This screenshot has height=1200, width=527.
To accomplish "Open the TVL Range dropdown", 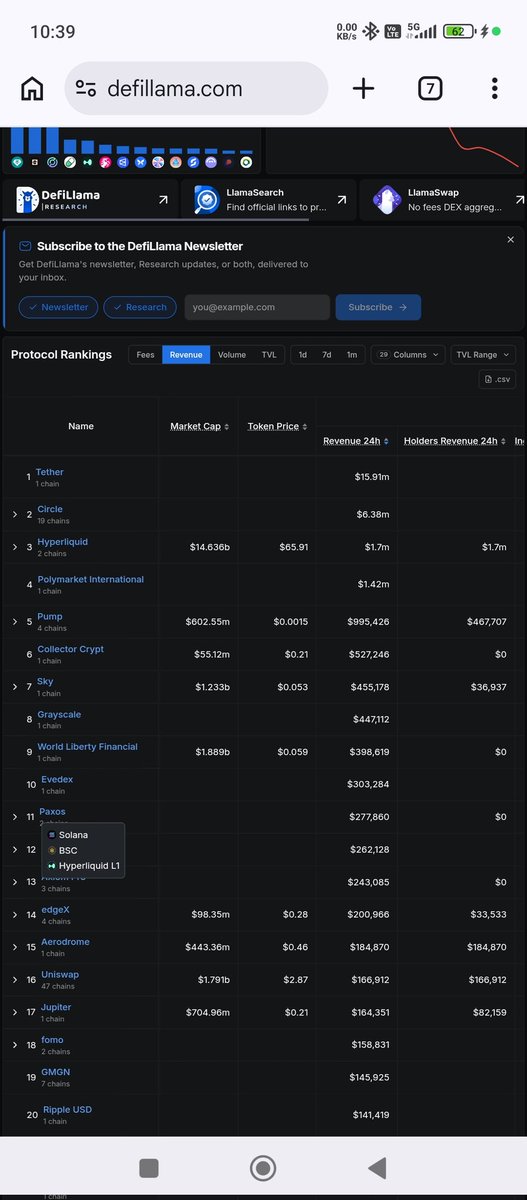I will coord(484,354).
